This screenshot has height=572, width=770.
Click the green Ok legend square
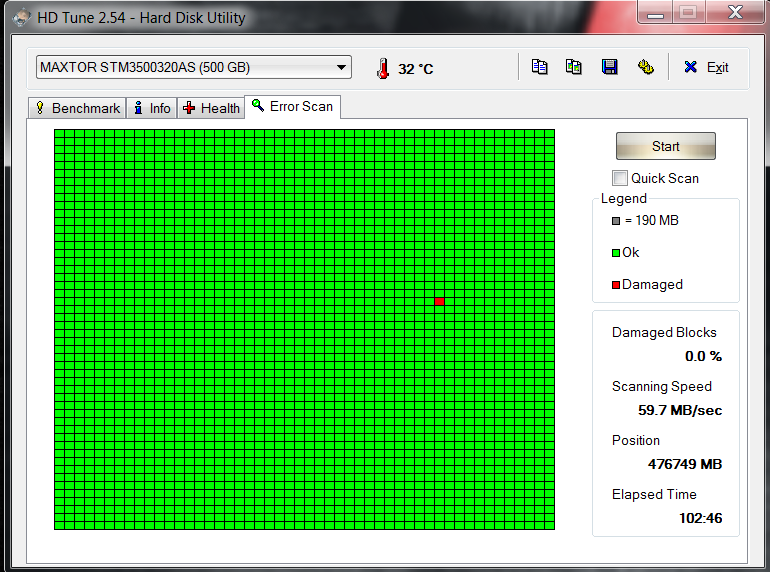[616, 253]
